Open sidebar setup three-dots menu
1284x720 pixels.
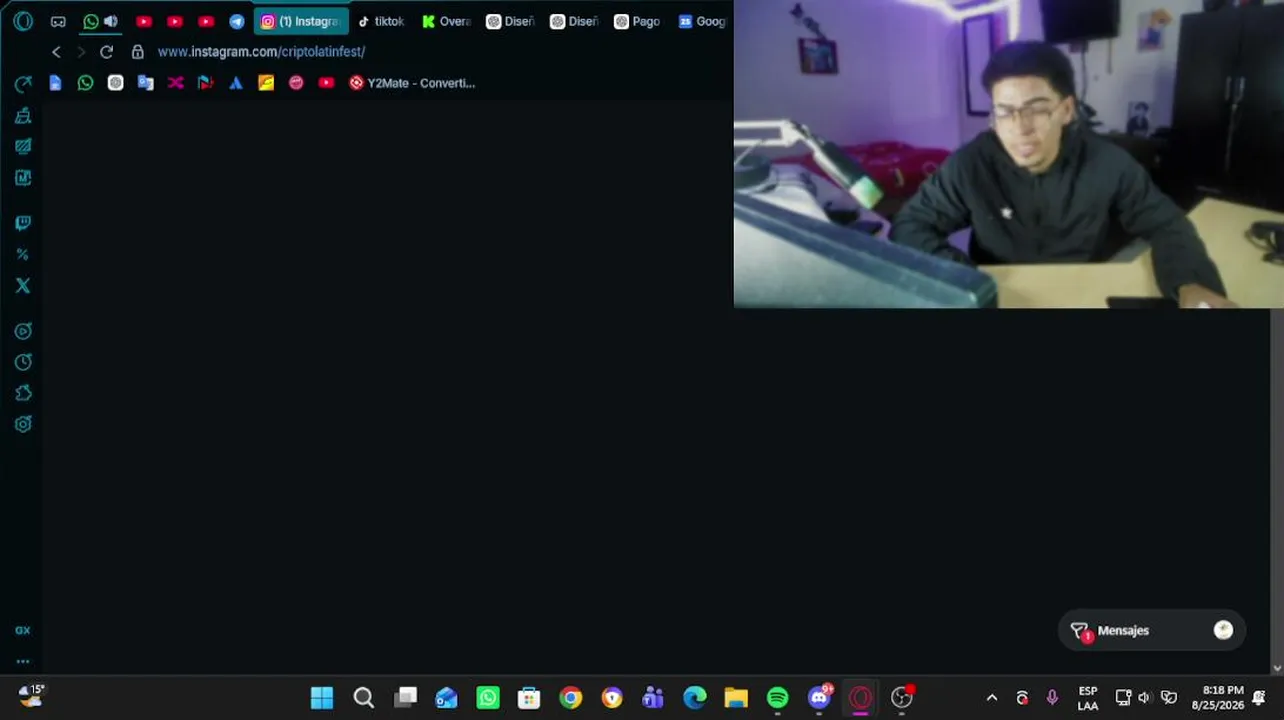click(23, 661)
